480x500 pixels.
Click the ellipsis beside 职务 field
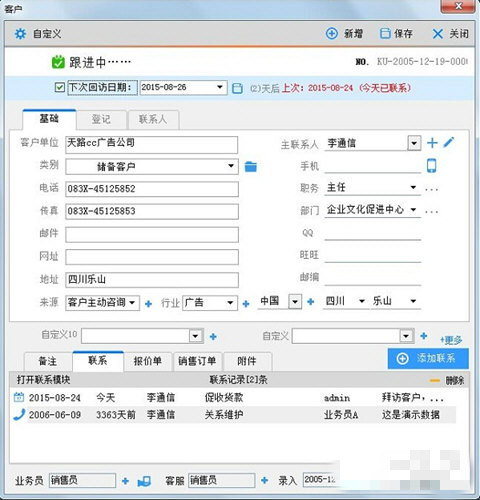[x=432, y=189]
